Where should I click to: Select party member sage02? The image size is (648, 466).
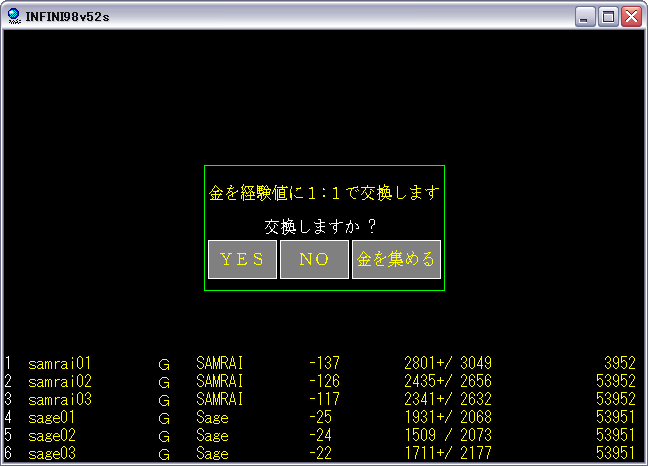coord(52,435)
